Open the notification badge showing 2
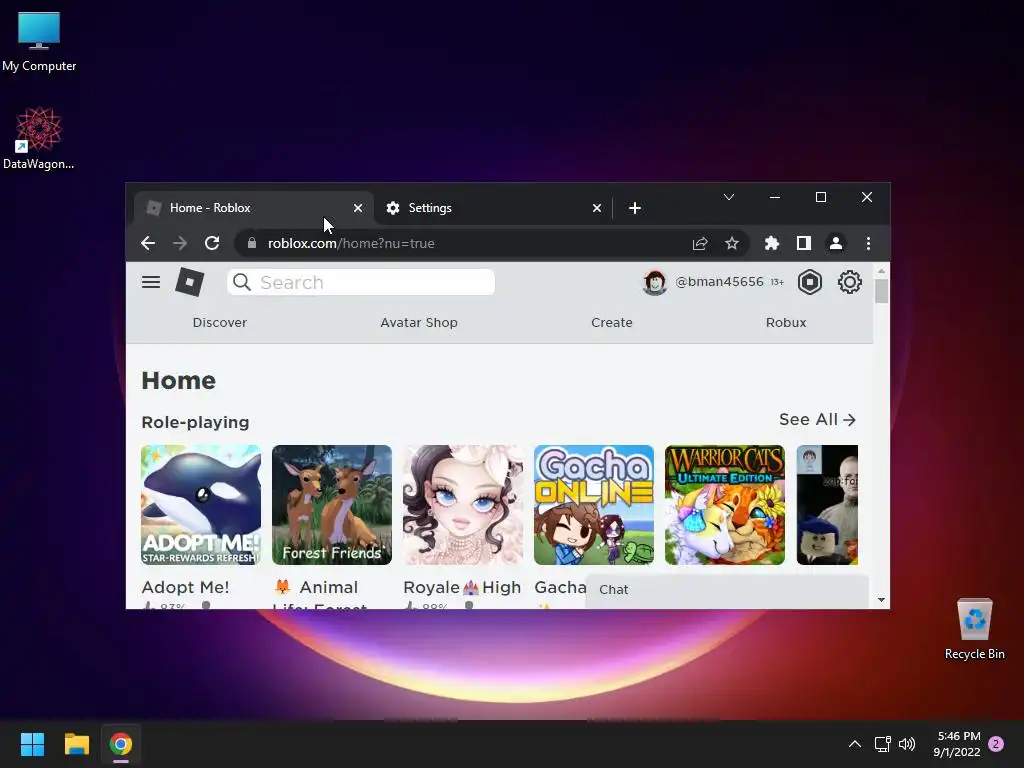Screen dimensions: 1024x768 point(996,744)
